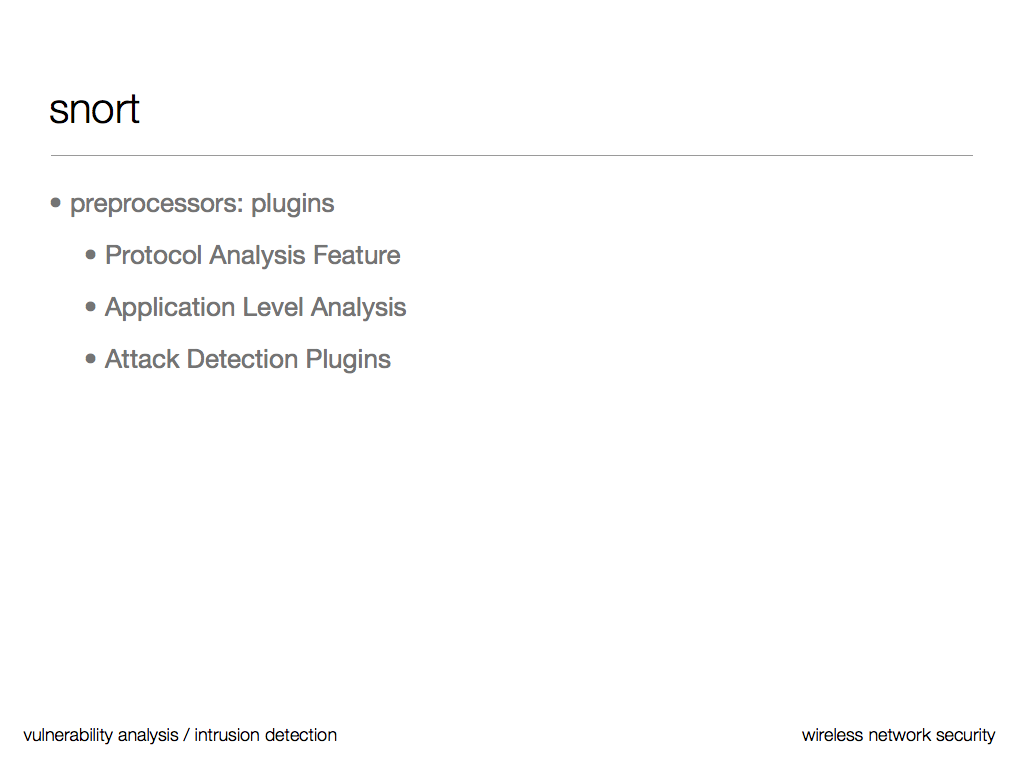Select the "Application Level Analysis" bullet text

255,308
